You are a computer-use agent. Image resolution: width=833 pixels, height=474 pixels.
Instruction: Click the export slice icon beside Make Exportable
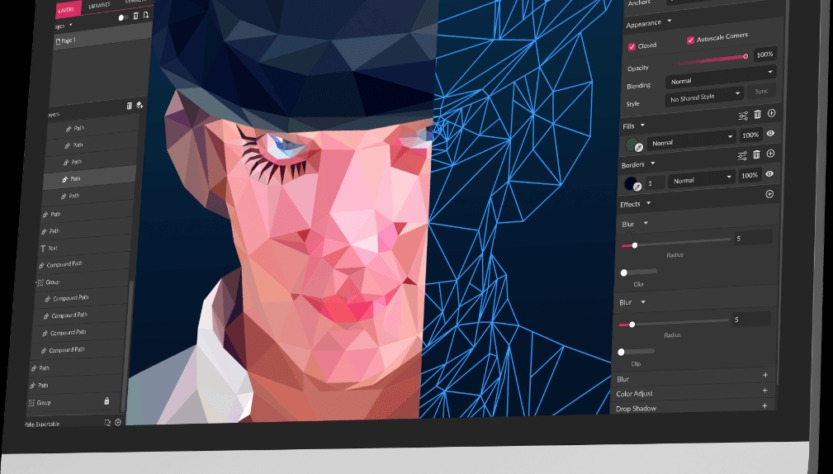click(107, 422)
